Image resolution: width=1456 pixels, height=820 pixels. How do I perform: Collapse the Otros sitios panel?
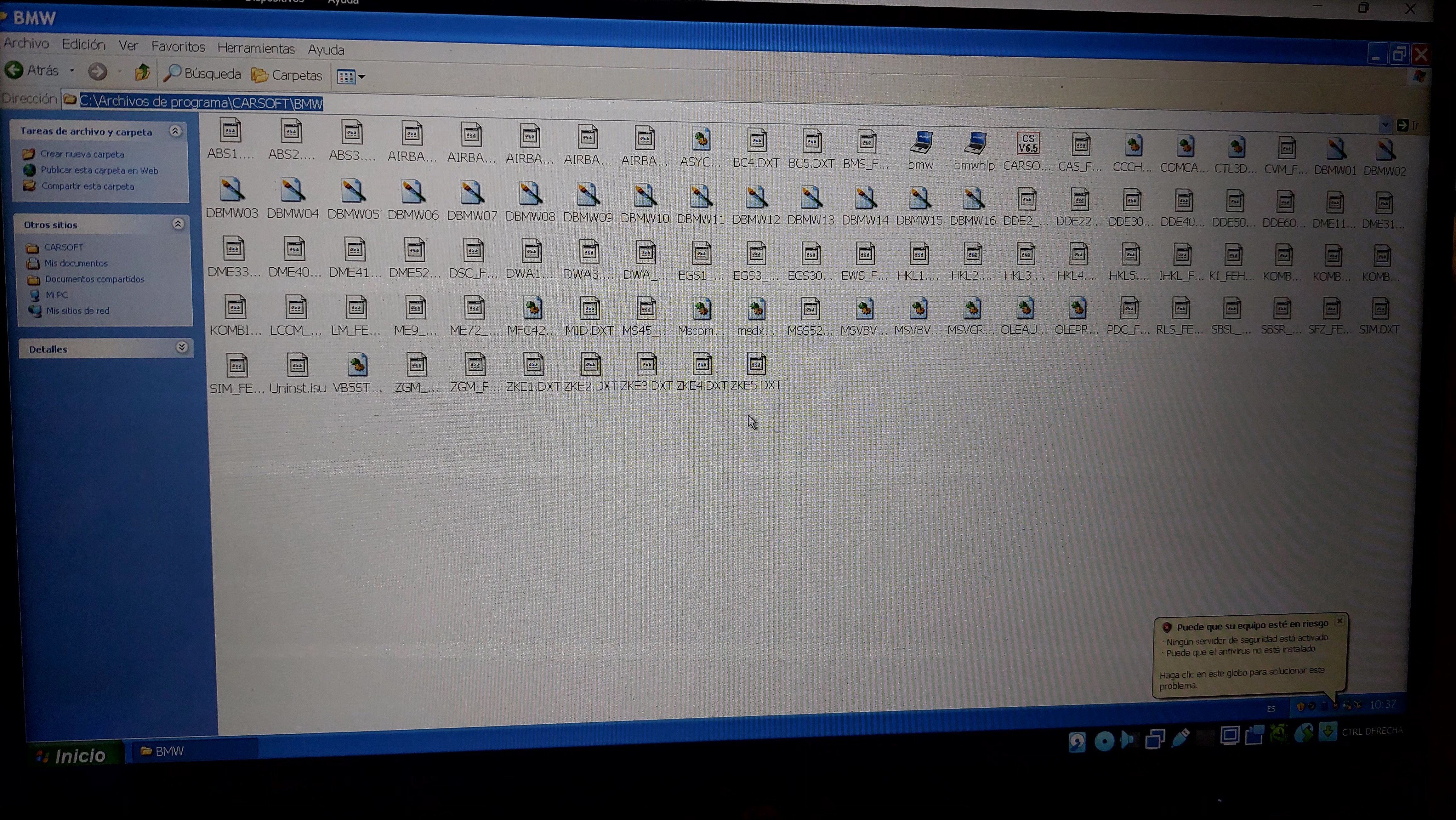(178, 224)
